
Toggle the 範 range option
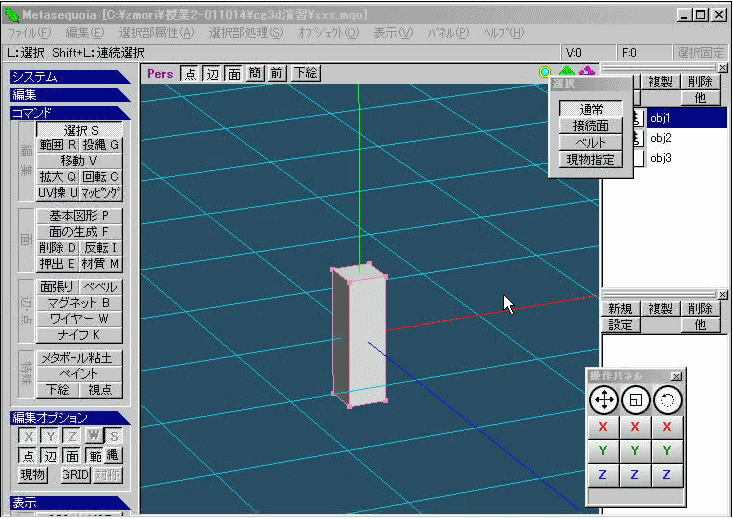(x=95, y=455)
